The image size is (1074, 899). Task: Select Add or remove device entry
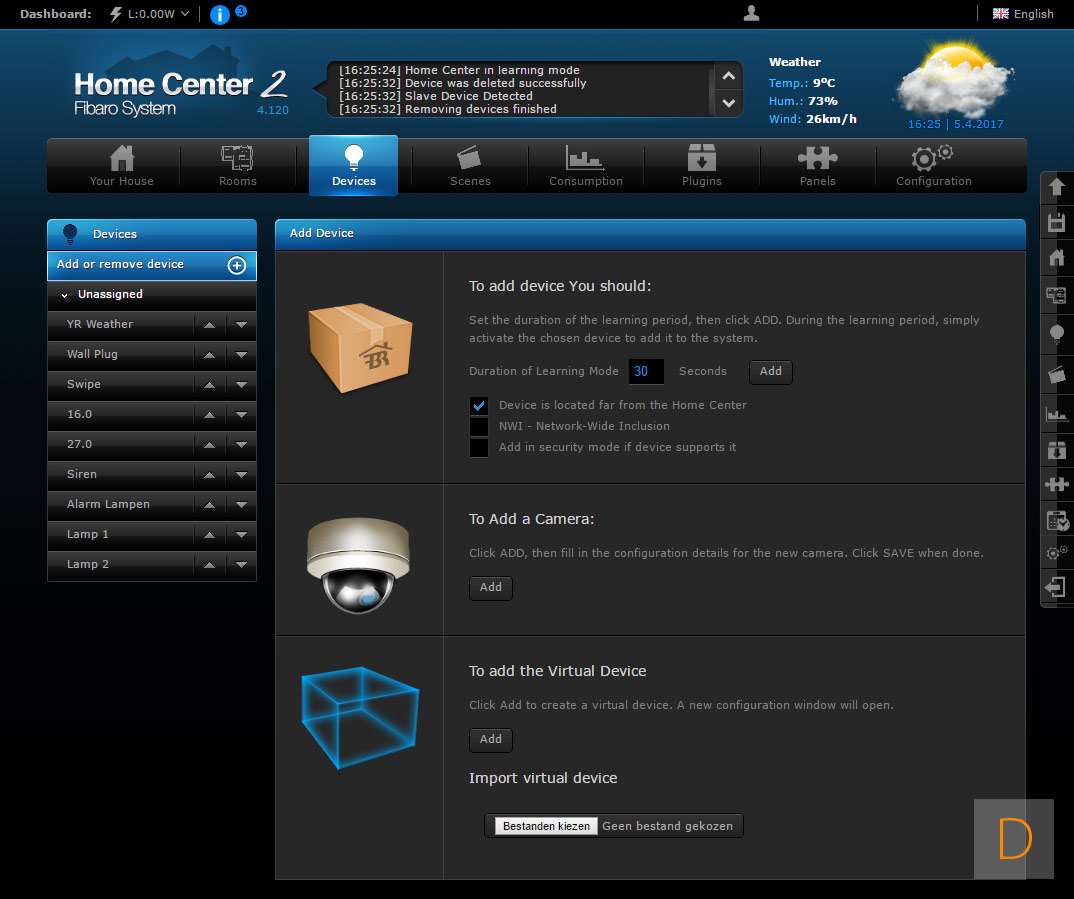coord(151,266)
